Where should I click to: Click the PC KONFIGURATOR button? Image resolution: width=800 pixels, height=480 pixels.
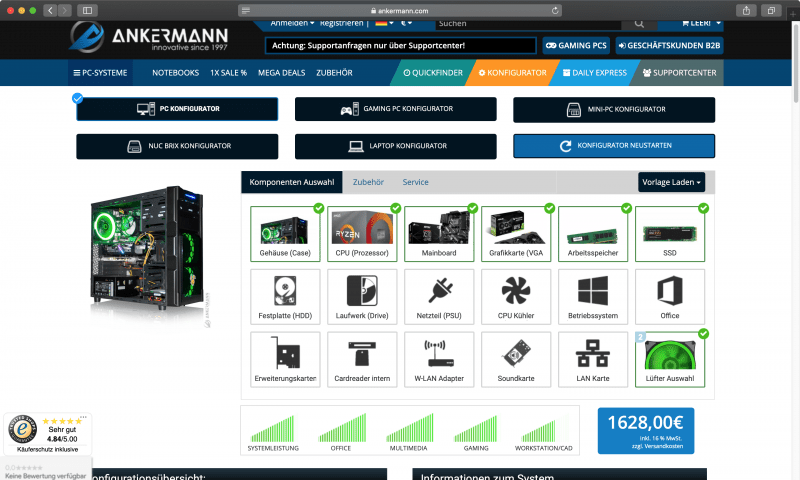click(177, 109)
